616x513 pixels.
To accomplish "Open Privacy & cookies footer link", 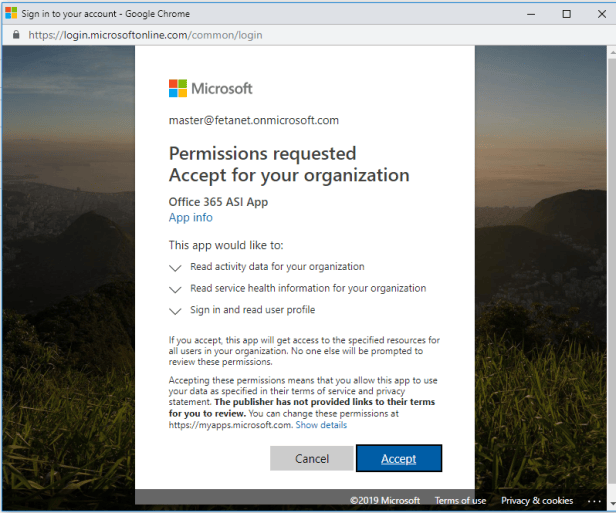I will [x=537, y=500].
